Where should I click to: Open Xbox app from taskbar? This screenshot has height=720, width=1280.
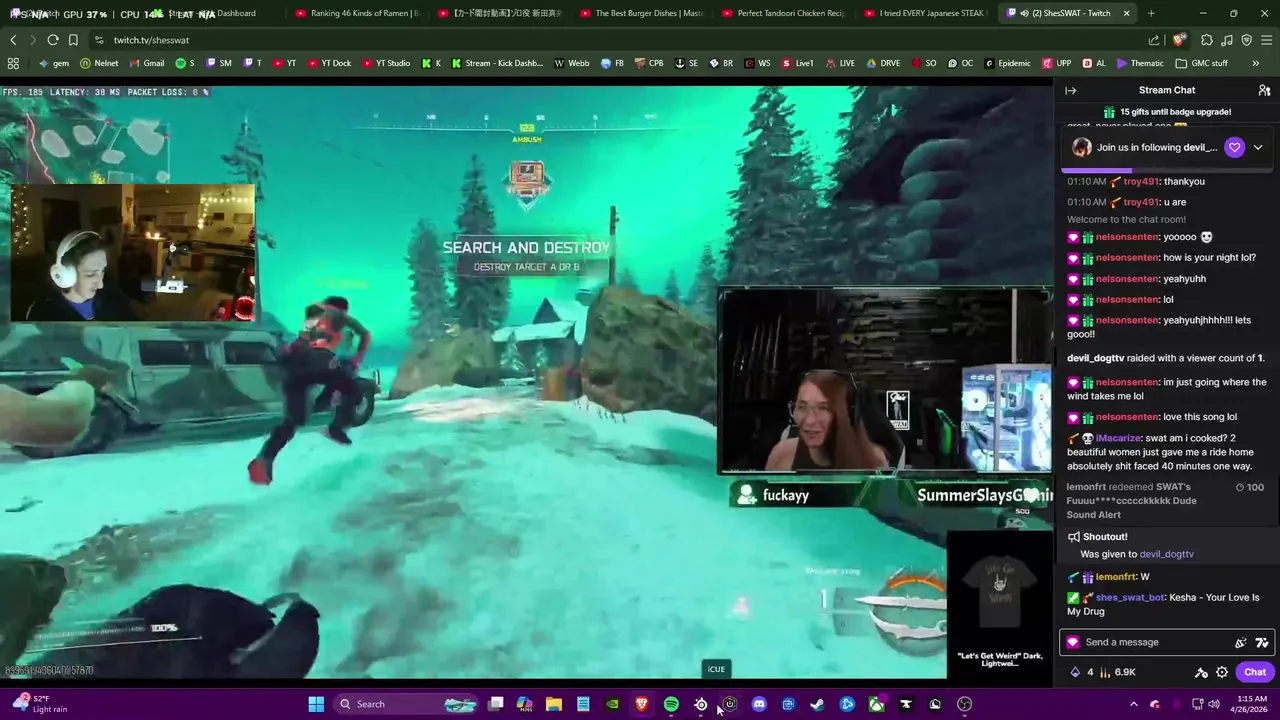876,704
